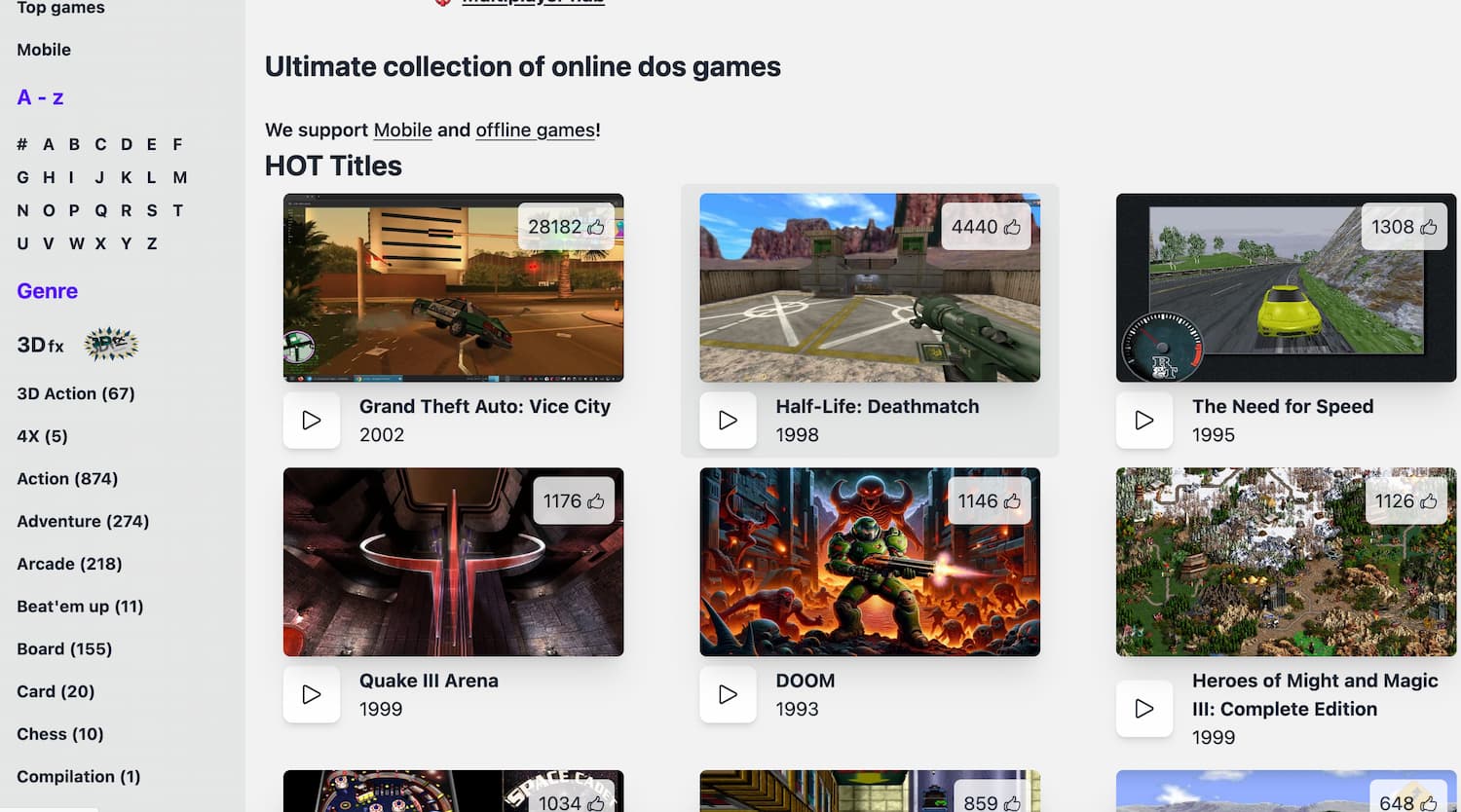Image resolution: width=1461 pixels, height=812 pixels.
Task: Hit the play icon for Quake III Arena
Action: tap(312, 695)
